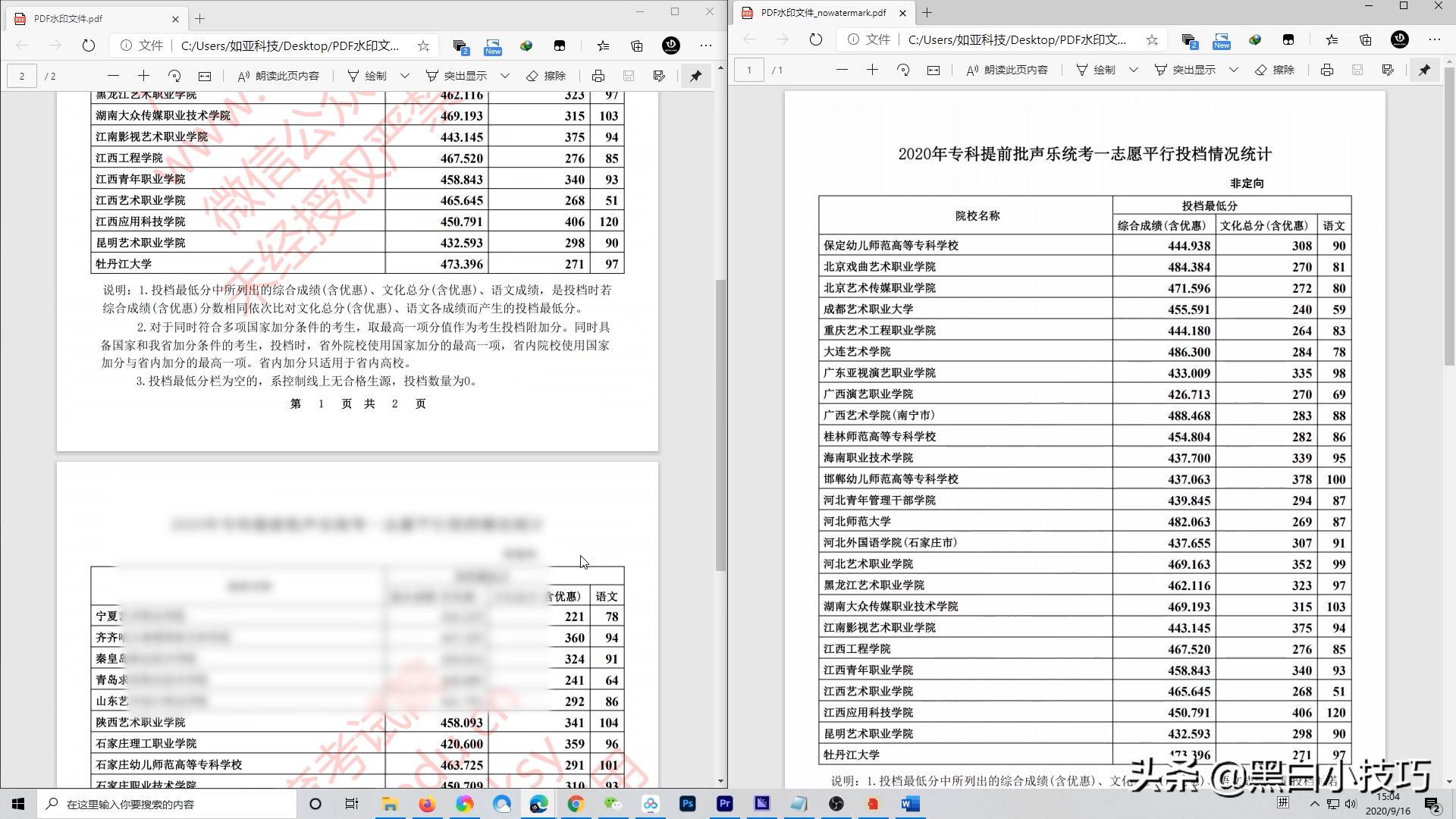Expand Highlight options dropdown in left toolbar
The width and height of the screenshot is (1456, 819).
point(505,76)
